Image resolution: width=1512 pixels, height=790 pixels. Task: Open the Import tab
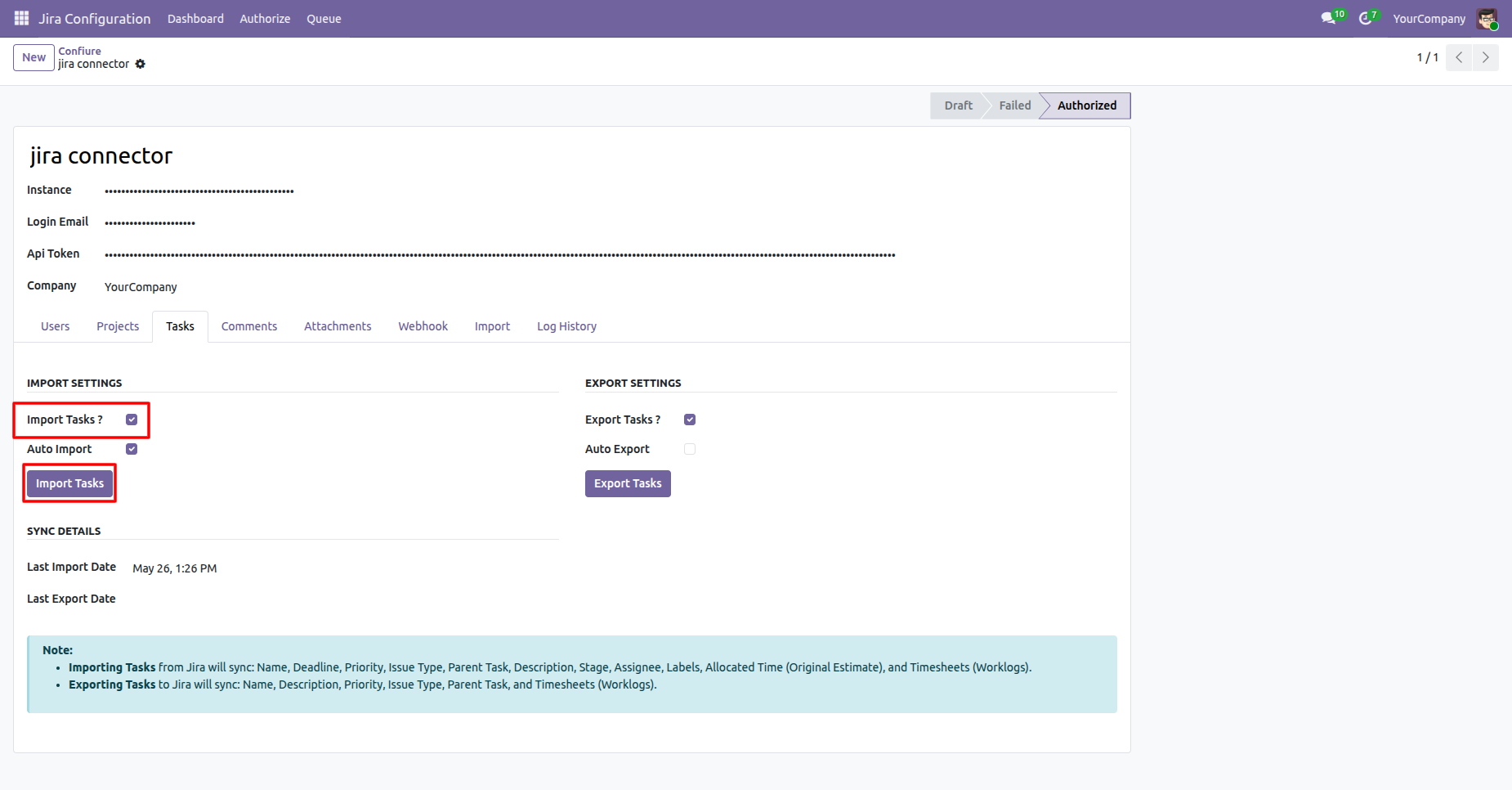492,326
